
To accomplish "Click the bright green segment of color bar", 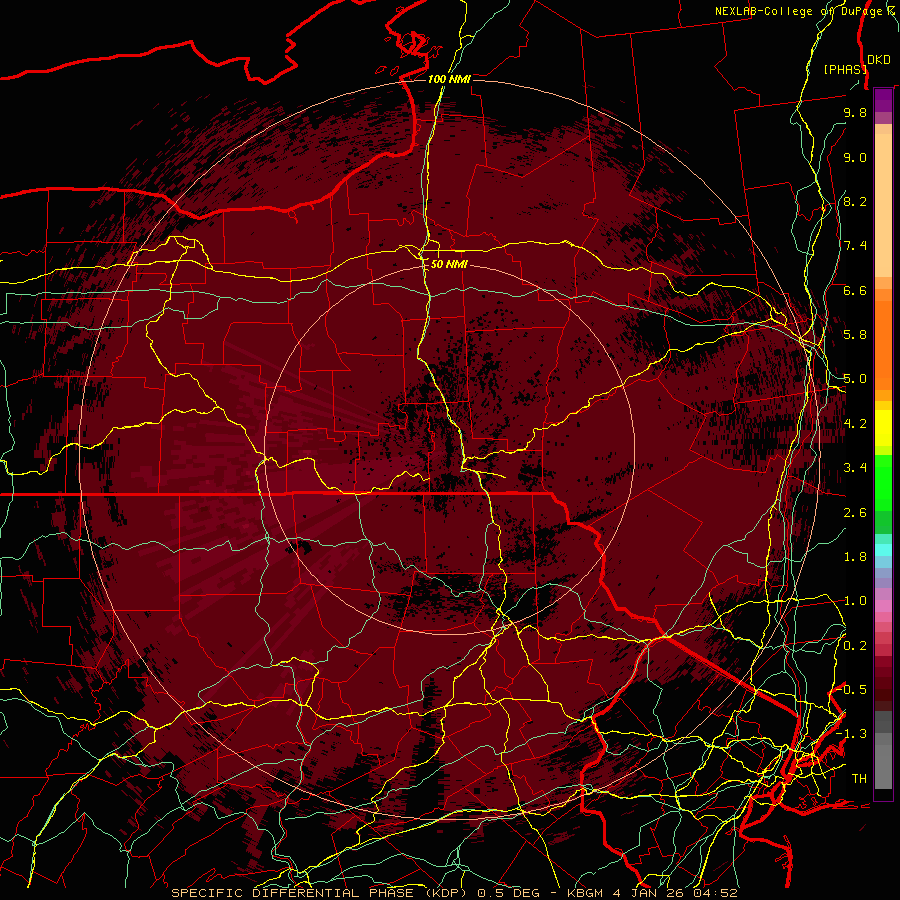I will coord(883,483).
